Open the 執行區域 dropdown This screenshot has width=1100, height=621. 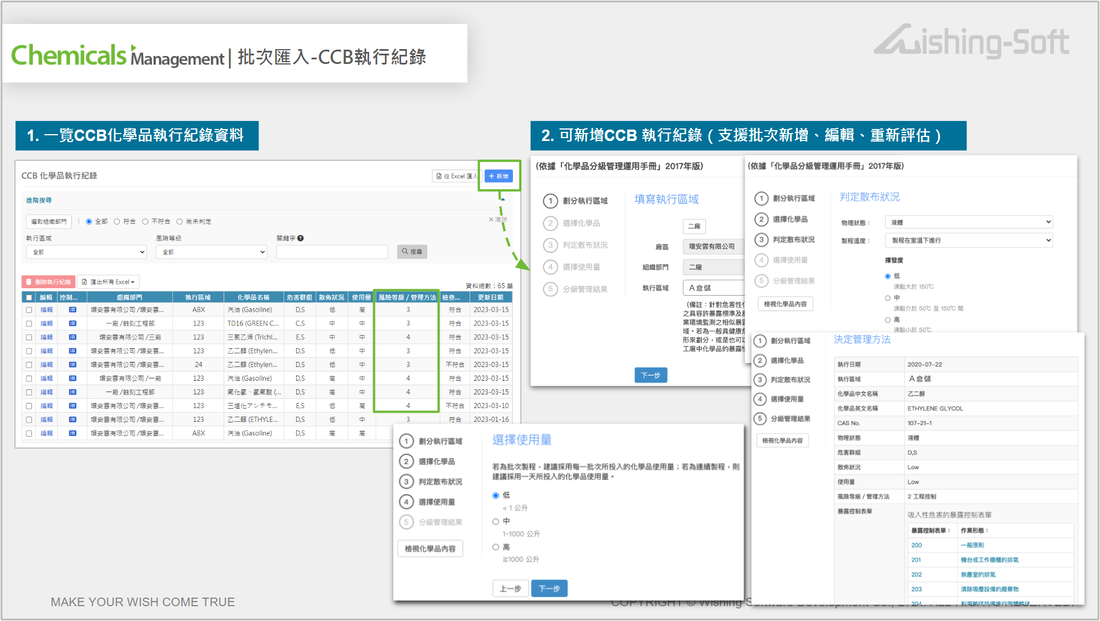tap(86, 252)
